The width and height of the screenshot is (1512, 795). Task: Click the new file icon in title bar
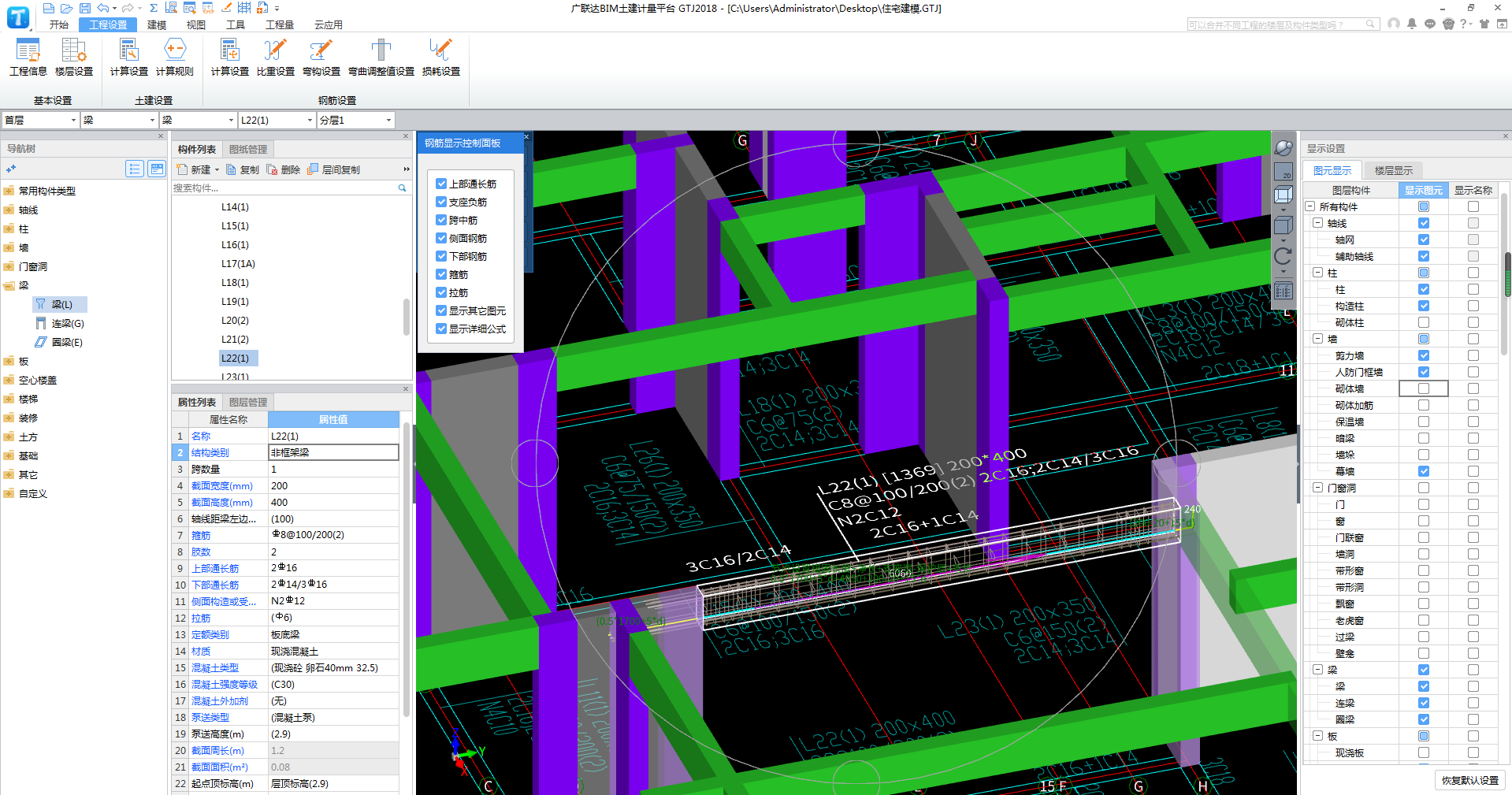(49, 8)
